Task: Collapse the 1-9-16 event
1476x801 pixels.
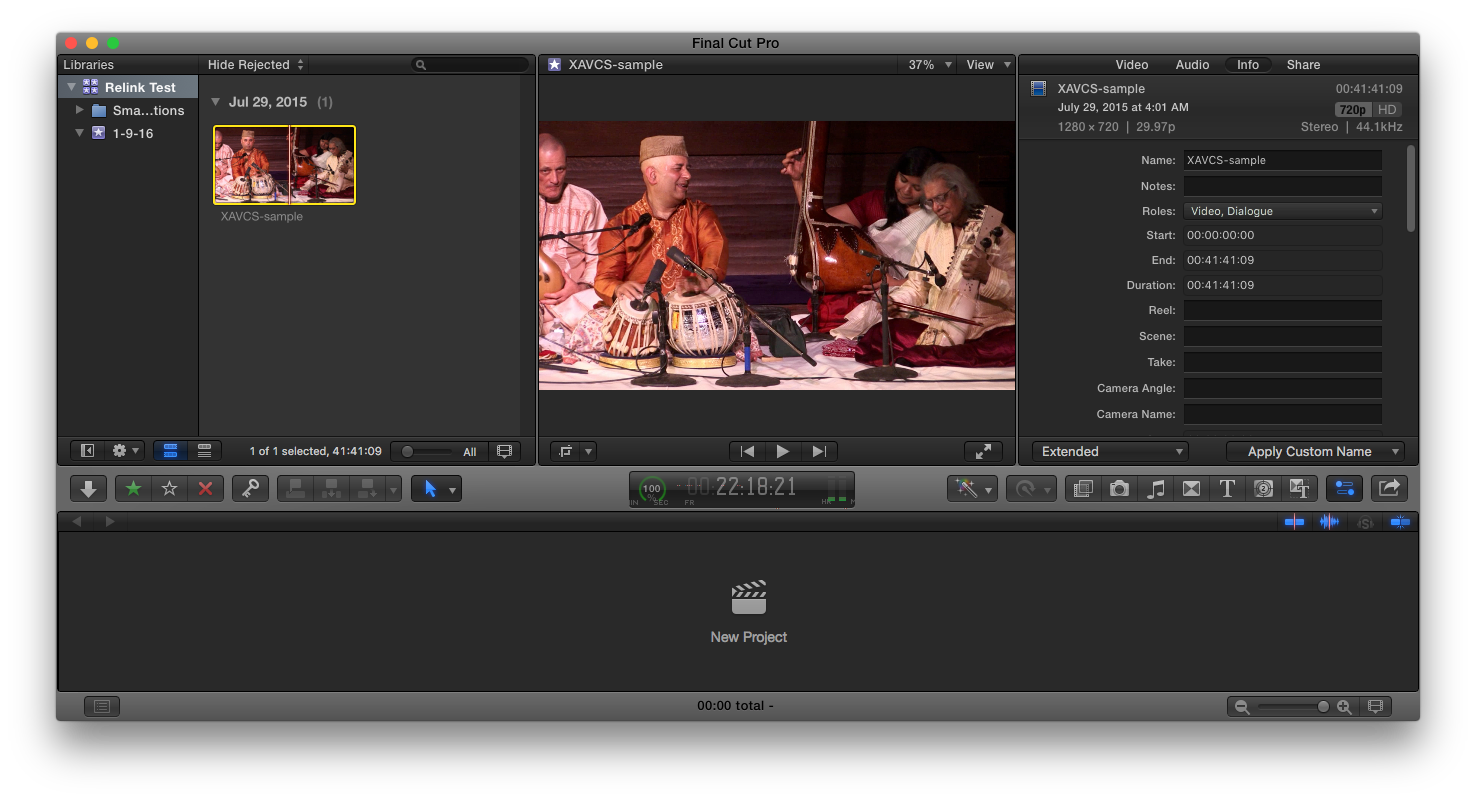Action: click(x=80, y=133)
